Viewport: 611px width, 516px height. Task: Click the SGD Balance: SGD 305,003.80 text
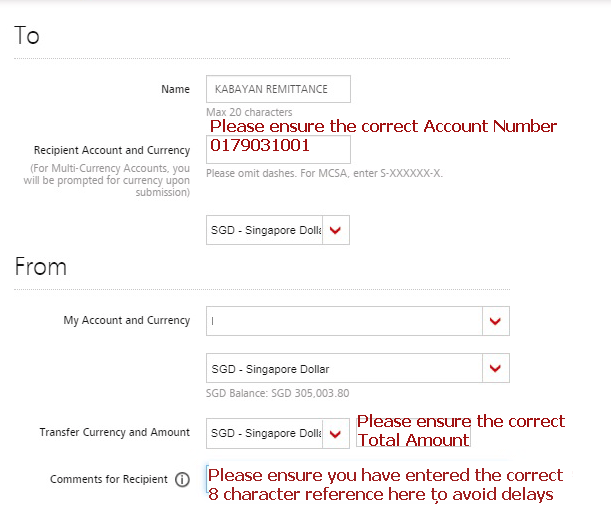coord(277,393)
